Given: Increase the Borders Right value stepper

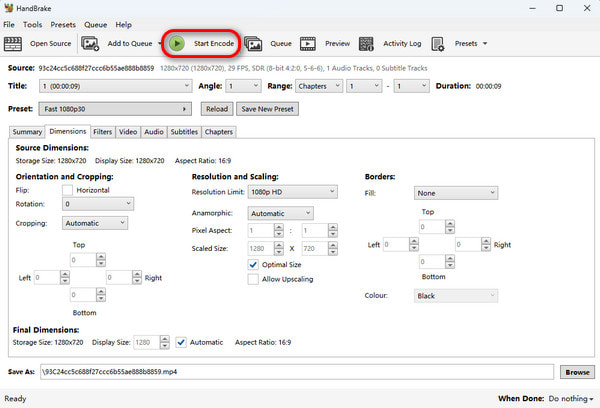Looking at the screenshot, I should click(x=486, y=241).
